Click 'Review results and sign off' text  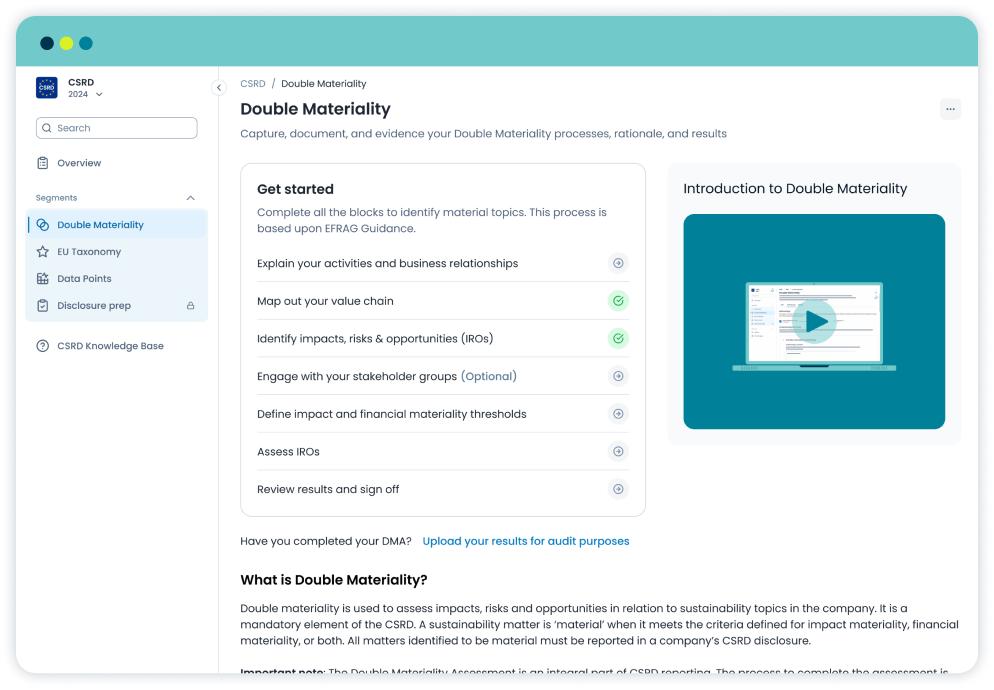click(x=328, y=489)
